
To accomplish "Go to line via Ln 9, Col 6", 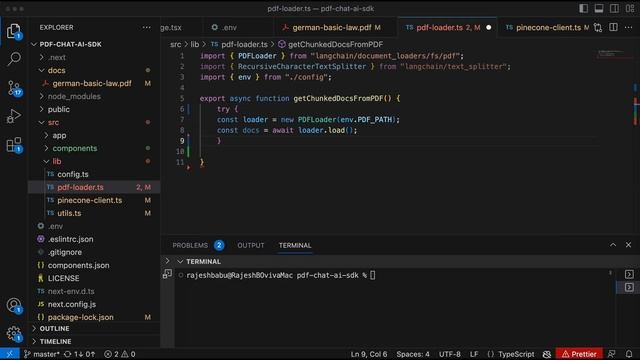I will (x=369, y=354).
